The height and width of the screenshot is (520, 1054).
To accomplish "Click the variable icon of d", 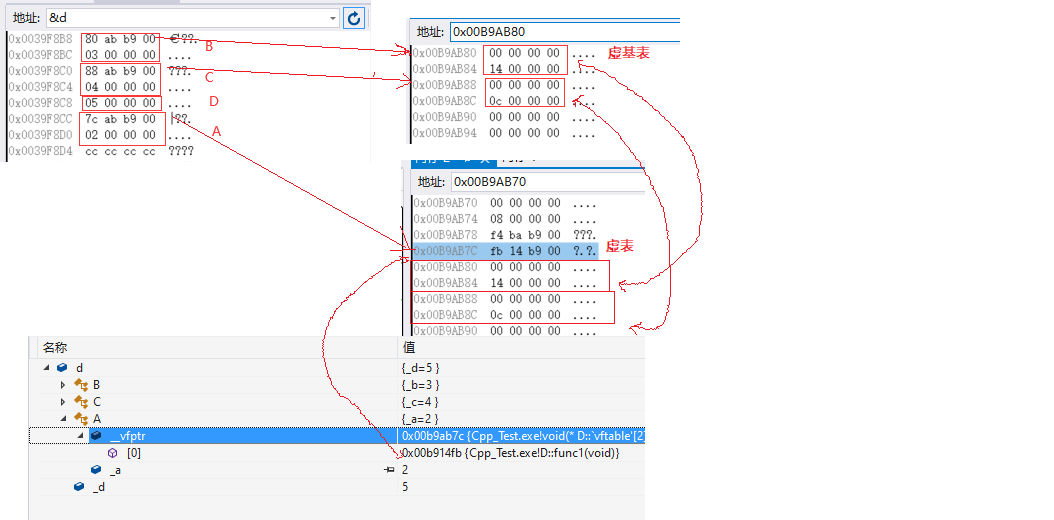I will pyautogui.click(x=62, y=368).
